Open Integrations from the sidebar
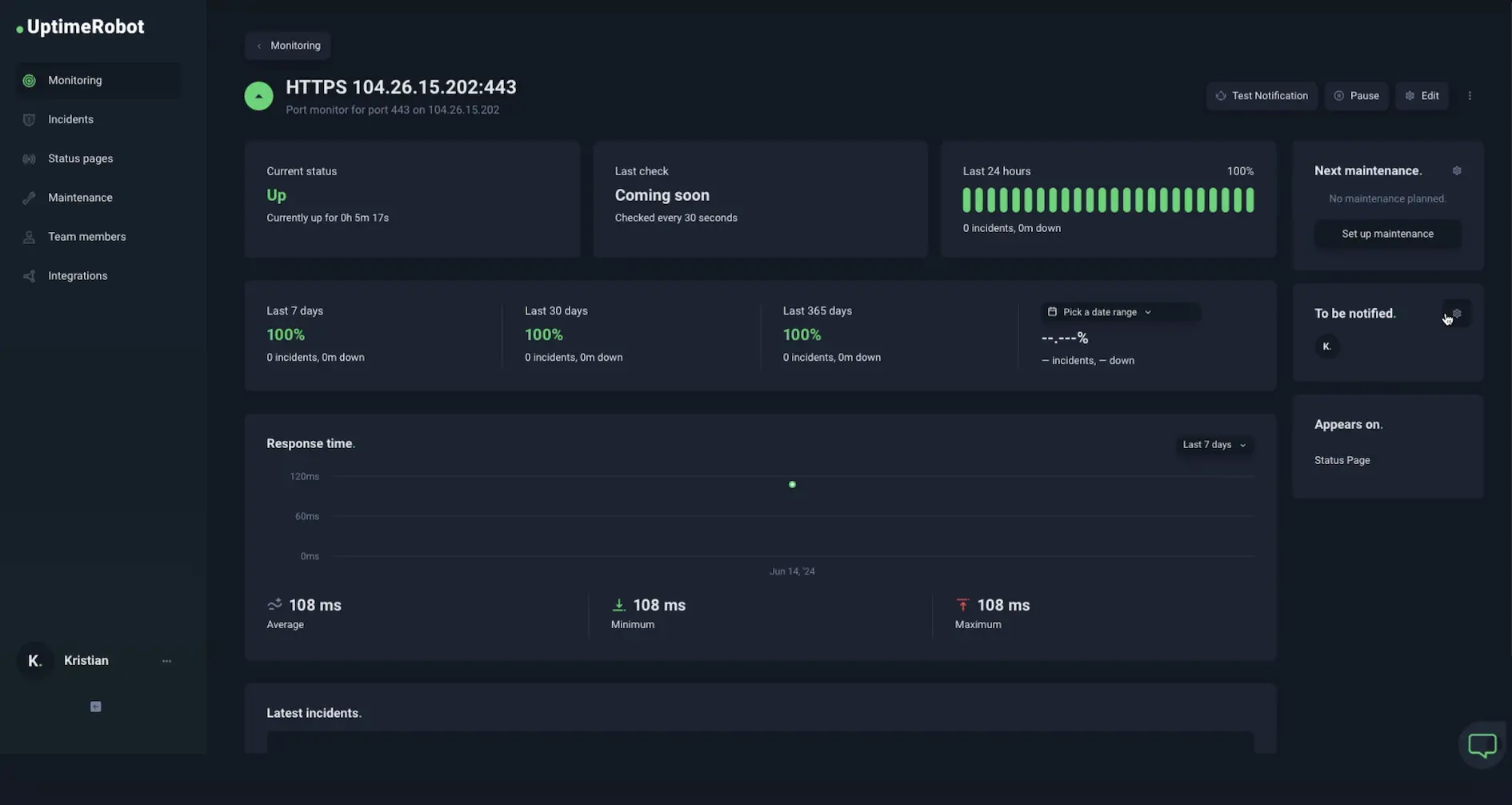Screen dimensions: 1512x805 tap(29, 275)
